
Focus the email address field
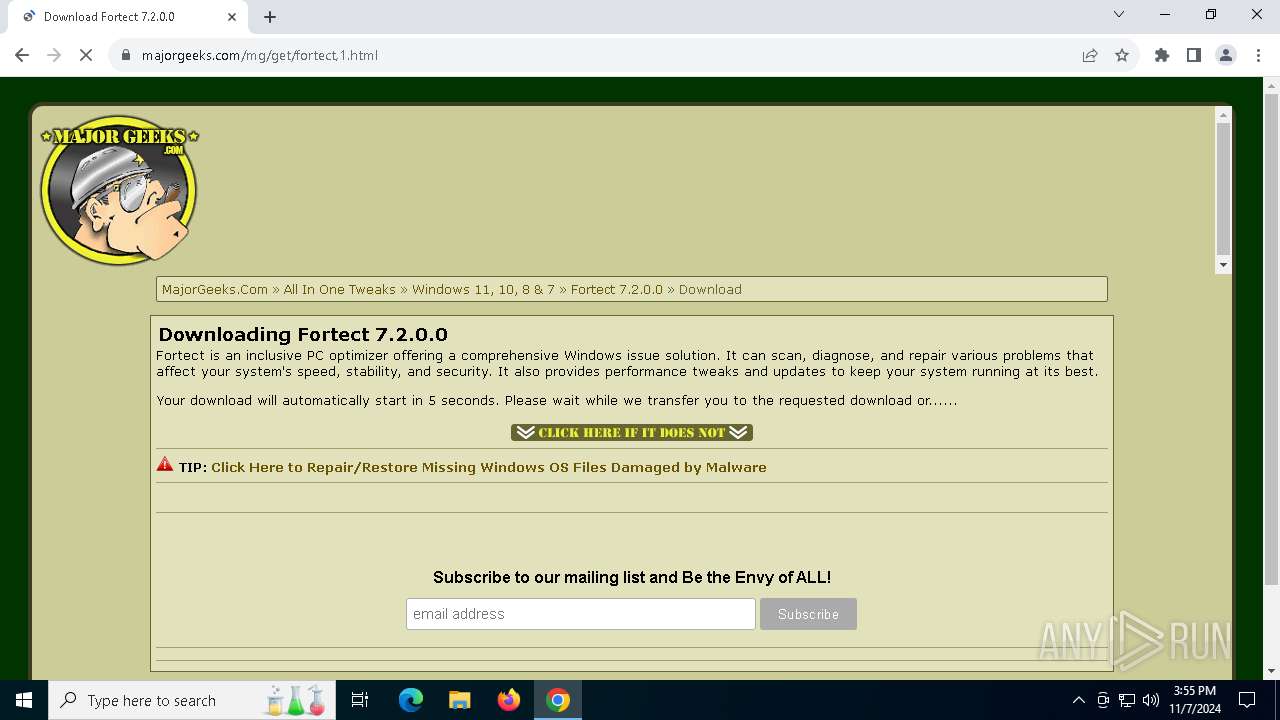pos(580,614)
